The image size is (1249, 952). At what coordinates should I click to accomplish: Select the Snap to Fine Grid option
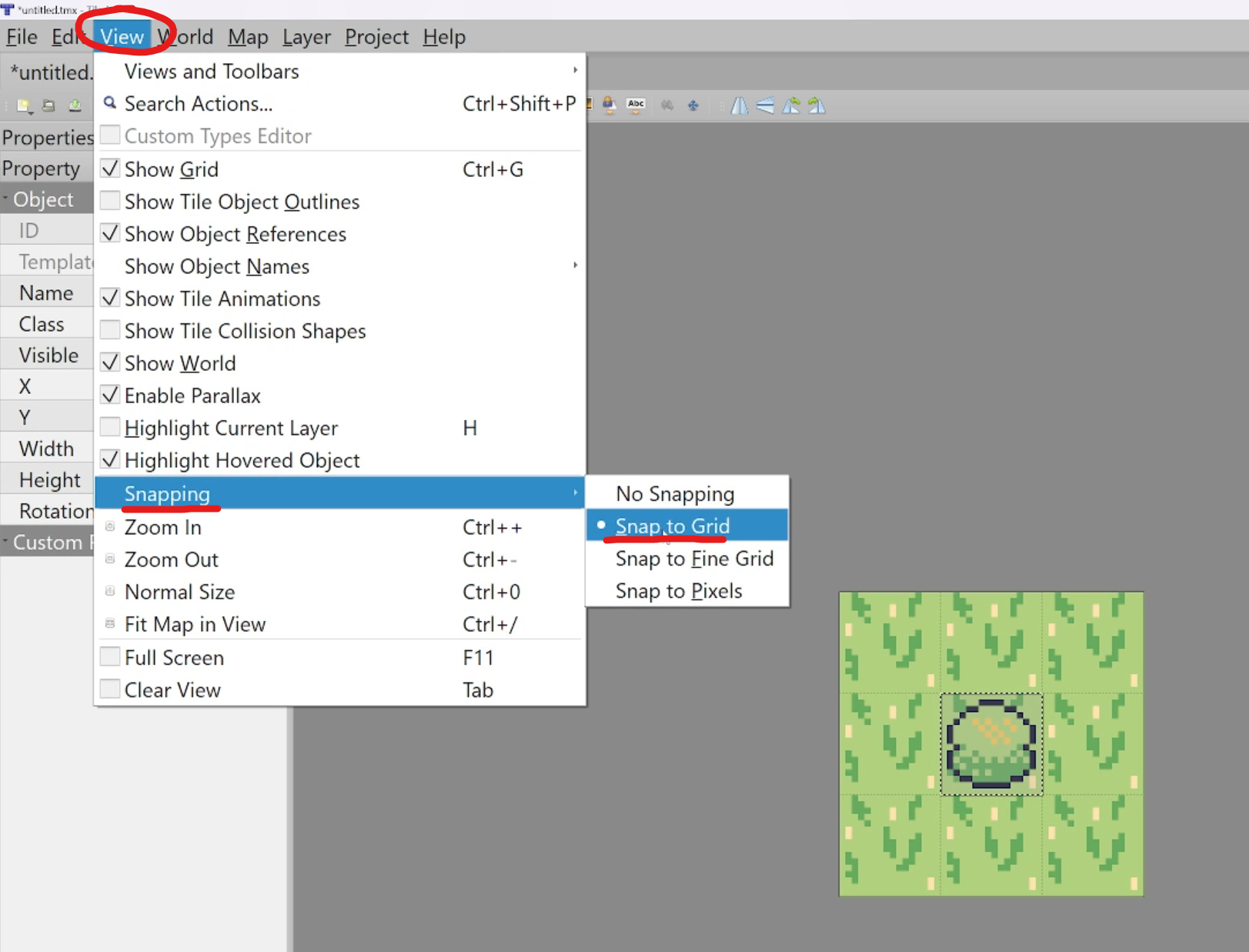pos(693,559)
